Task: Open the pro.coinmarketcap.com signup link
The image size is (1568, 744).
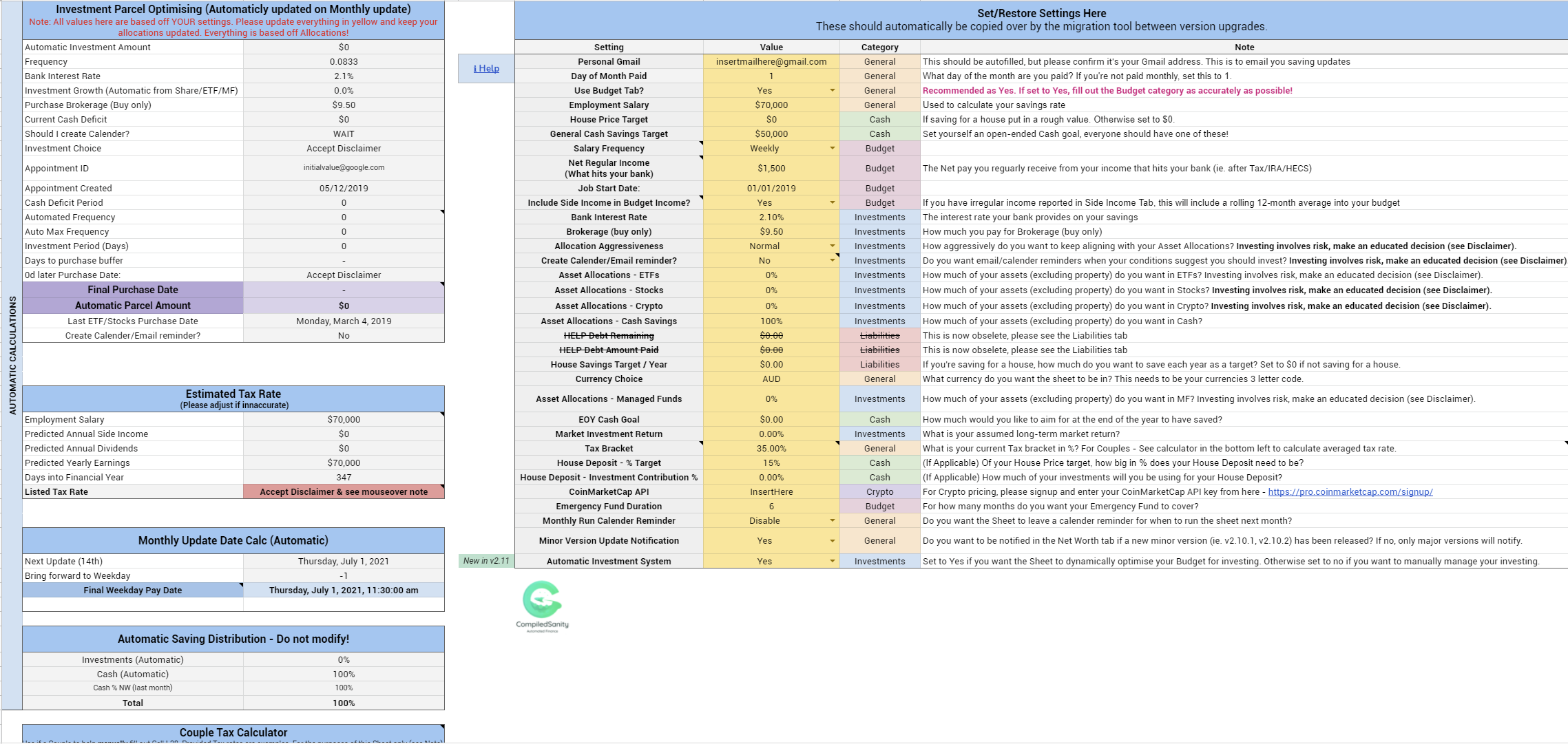Action: point(1350,491)
